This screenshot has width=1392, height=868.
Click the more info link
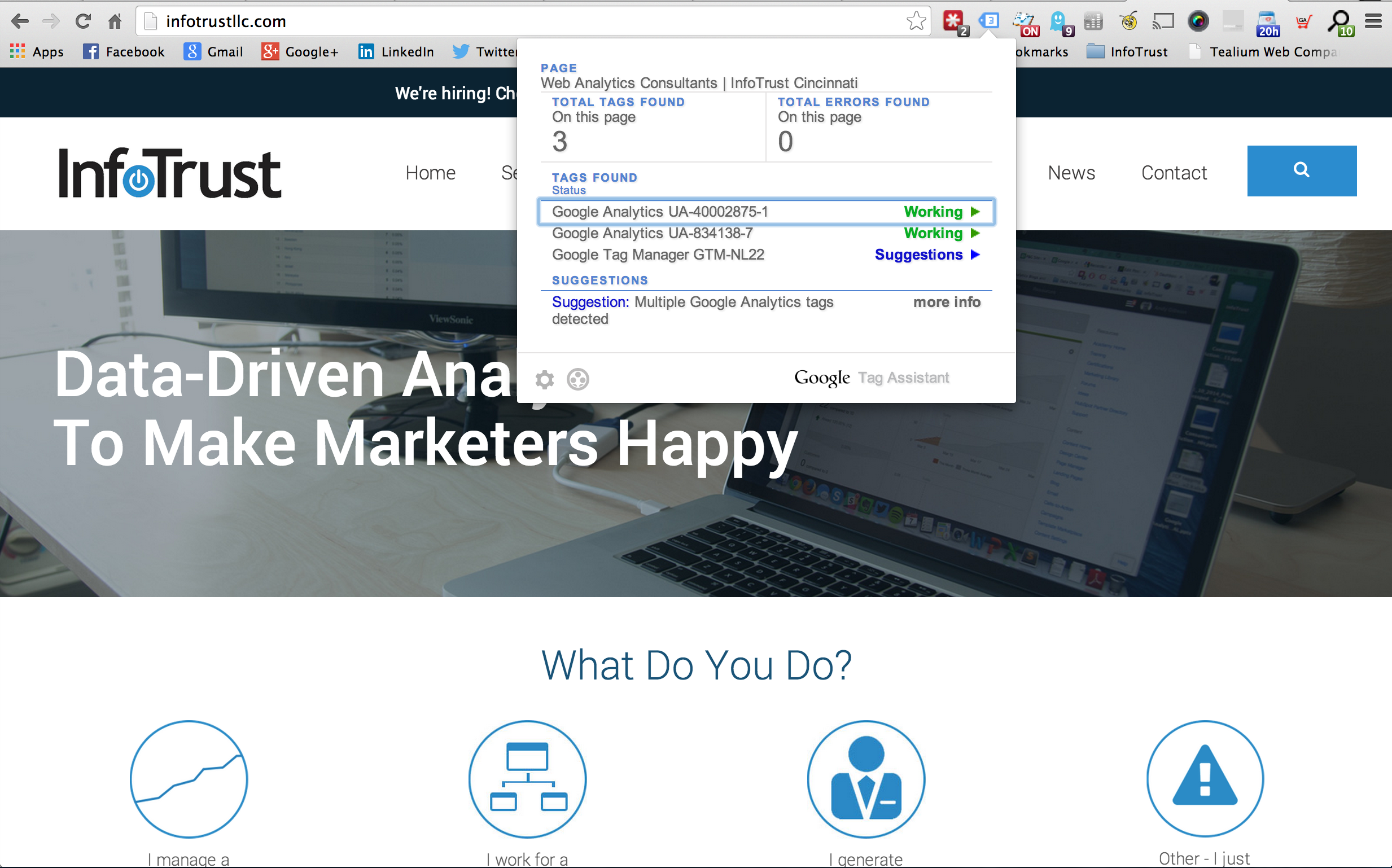(947, 302)
